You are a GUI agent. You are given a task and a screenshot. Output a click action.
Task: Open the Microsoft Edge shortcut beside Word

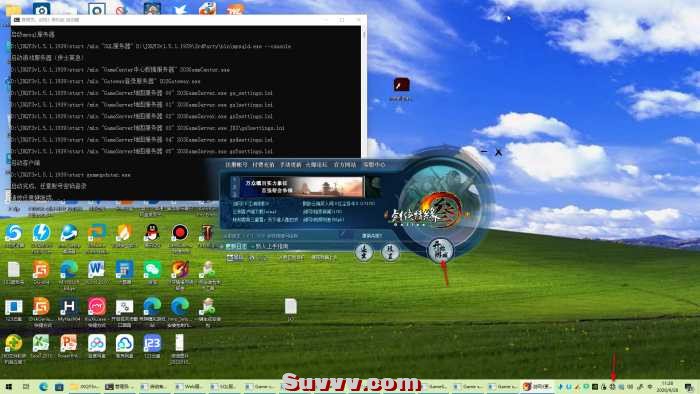tap(69, 270)
